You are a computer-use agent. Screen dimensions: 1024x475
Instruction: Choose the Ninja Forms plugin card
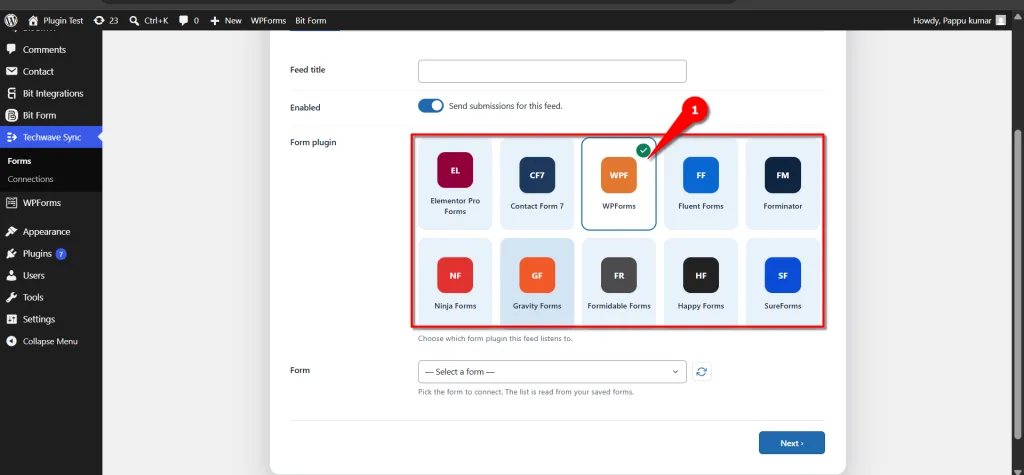(x=455, y=282)
